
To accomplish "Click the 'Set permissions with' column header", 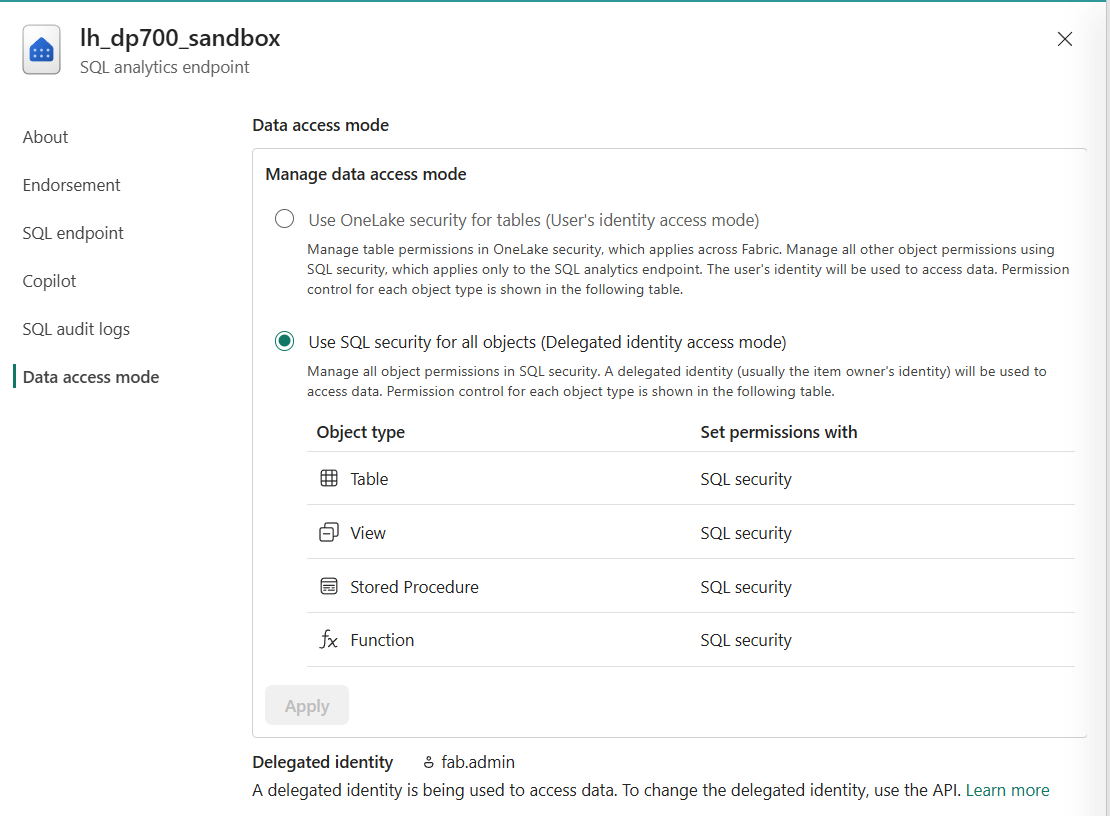I will pyautogui.click(x=779, y=432).
